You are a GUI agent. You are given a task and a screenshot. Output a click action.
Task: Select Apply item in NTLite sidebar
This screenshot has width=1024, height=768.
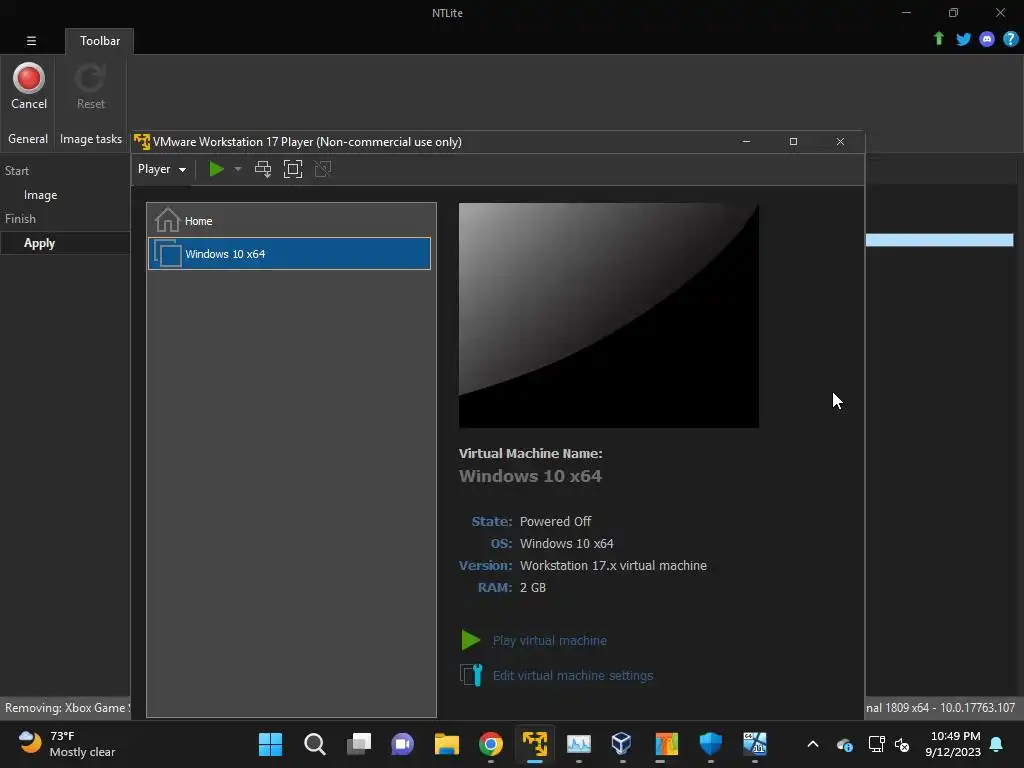pos(39,243)
